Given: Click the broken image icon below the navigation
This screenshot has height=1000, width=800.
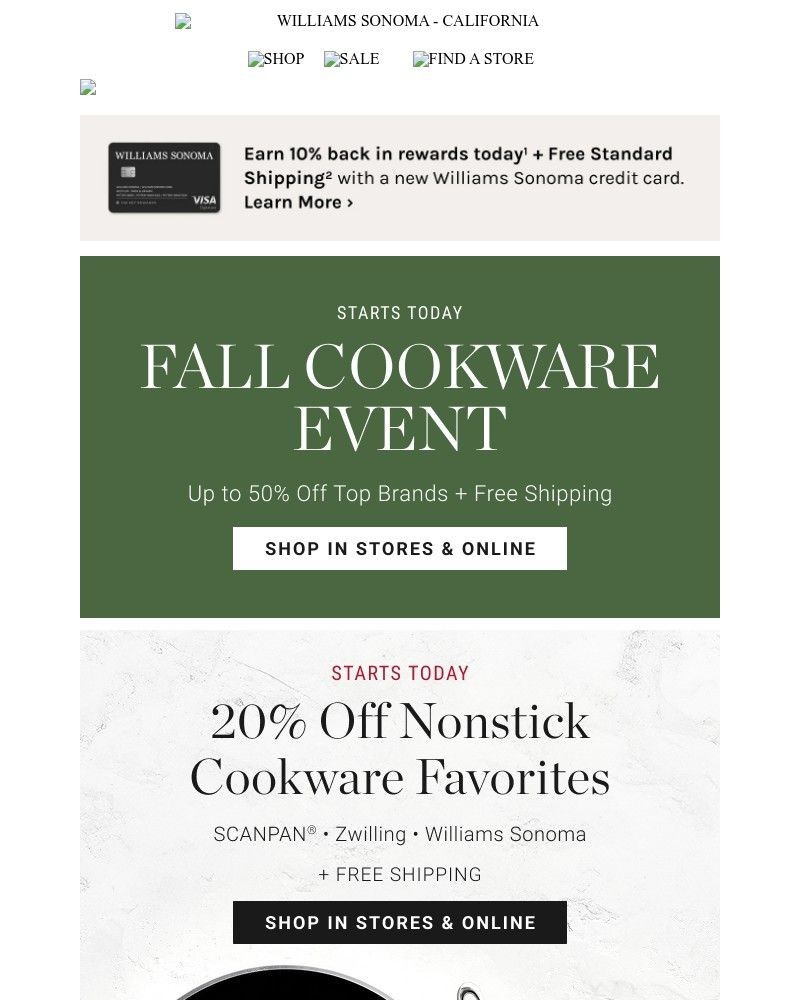Looking at the screenshot, I should click(x=88, y=88).
